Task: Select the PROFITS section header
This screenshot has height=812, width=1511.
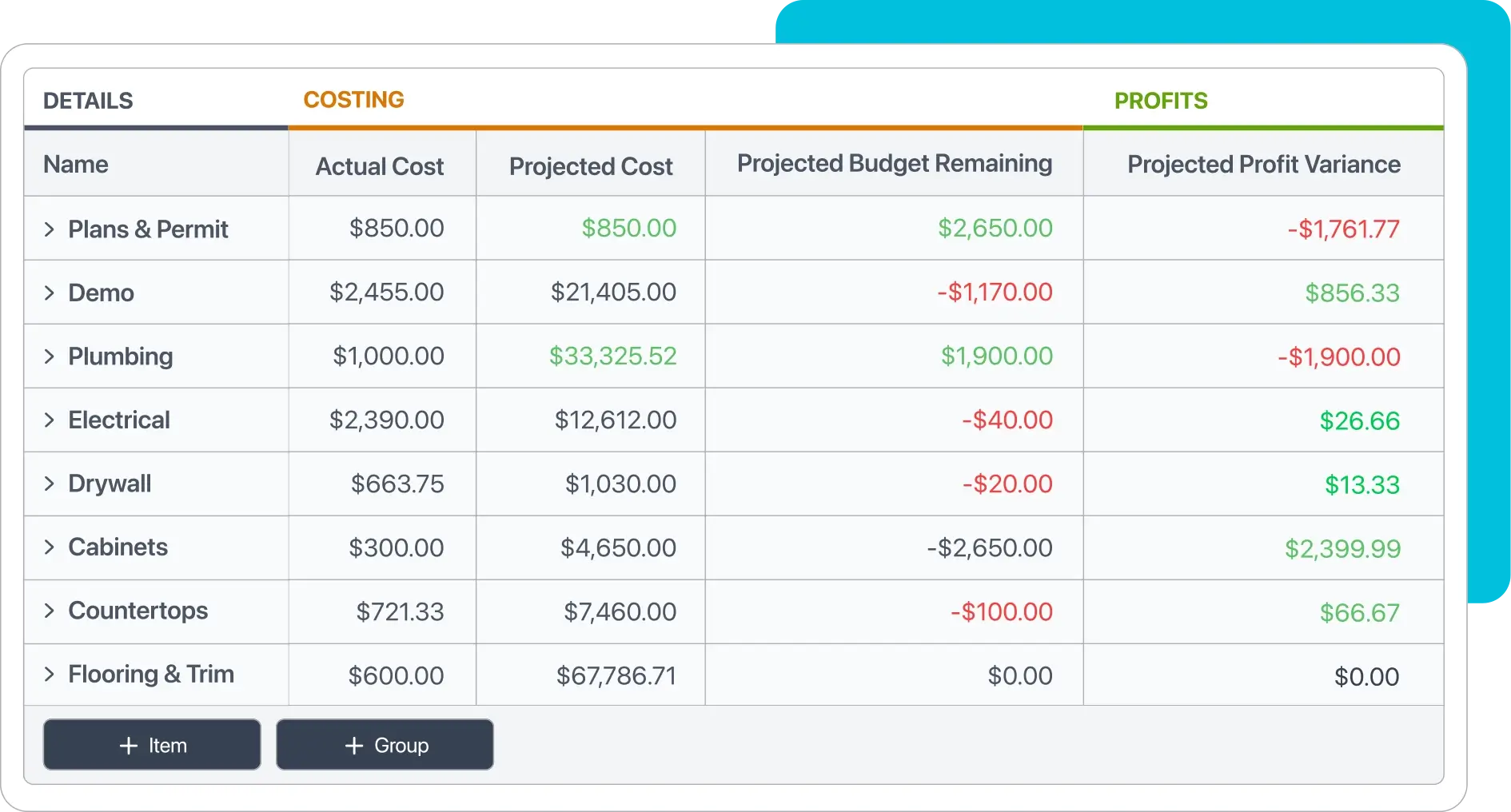Action: (1161, 101)
